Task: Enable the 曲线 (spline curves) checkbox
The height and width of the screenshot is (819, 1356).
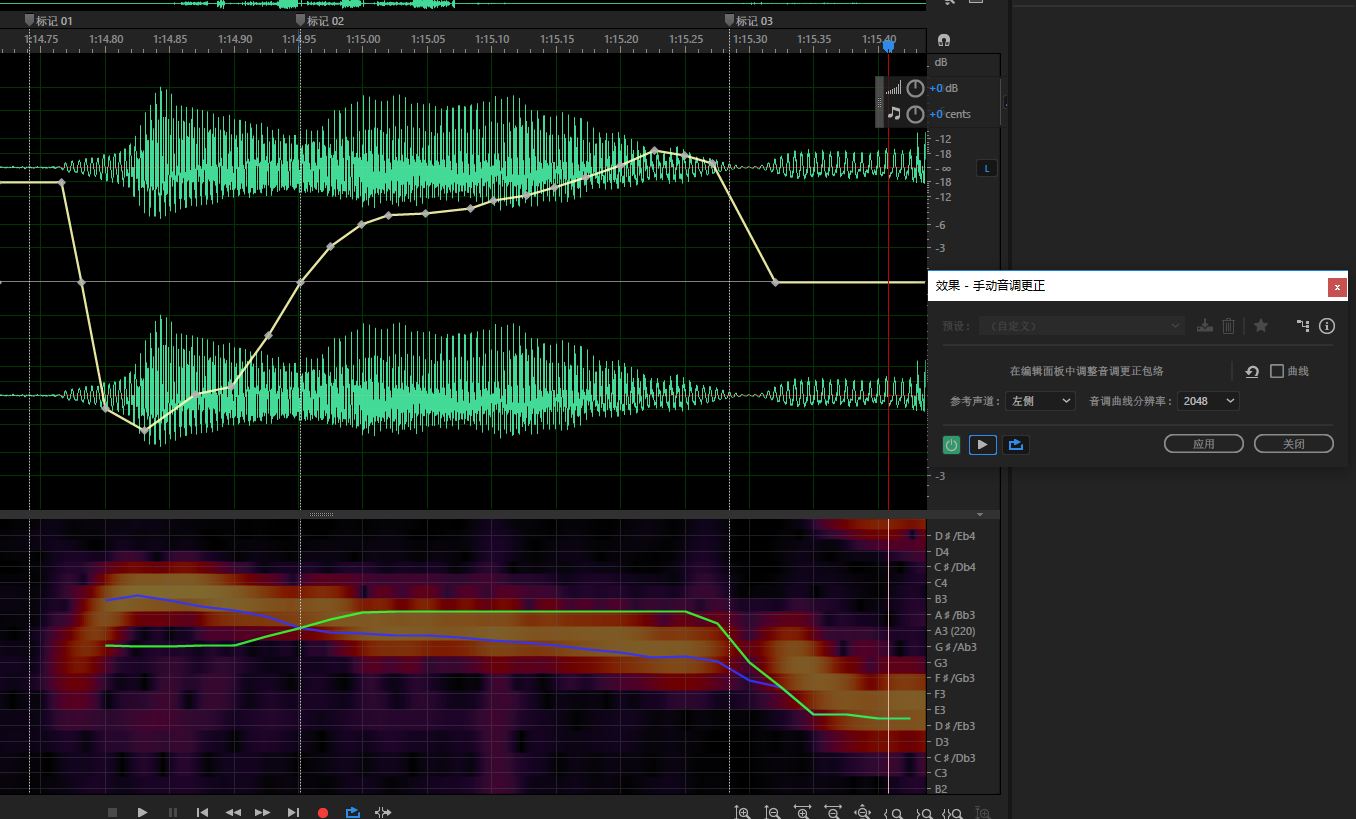Action: [x=1277, y=371]
